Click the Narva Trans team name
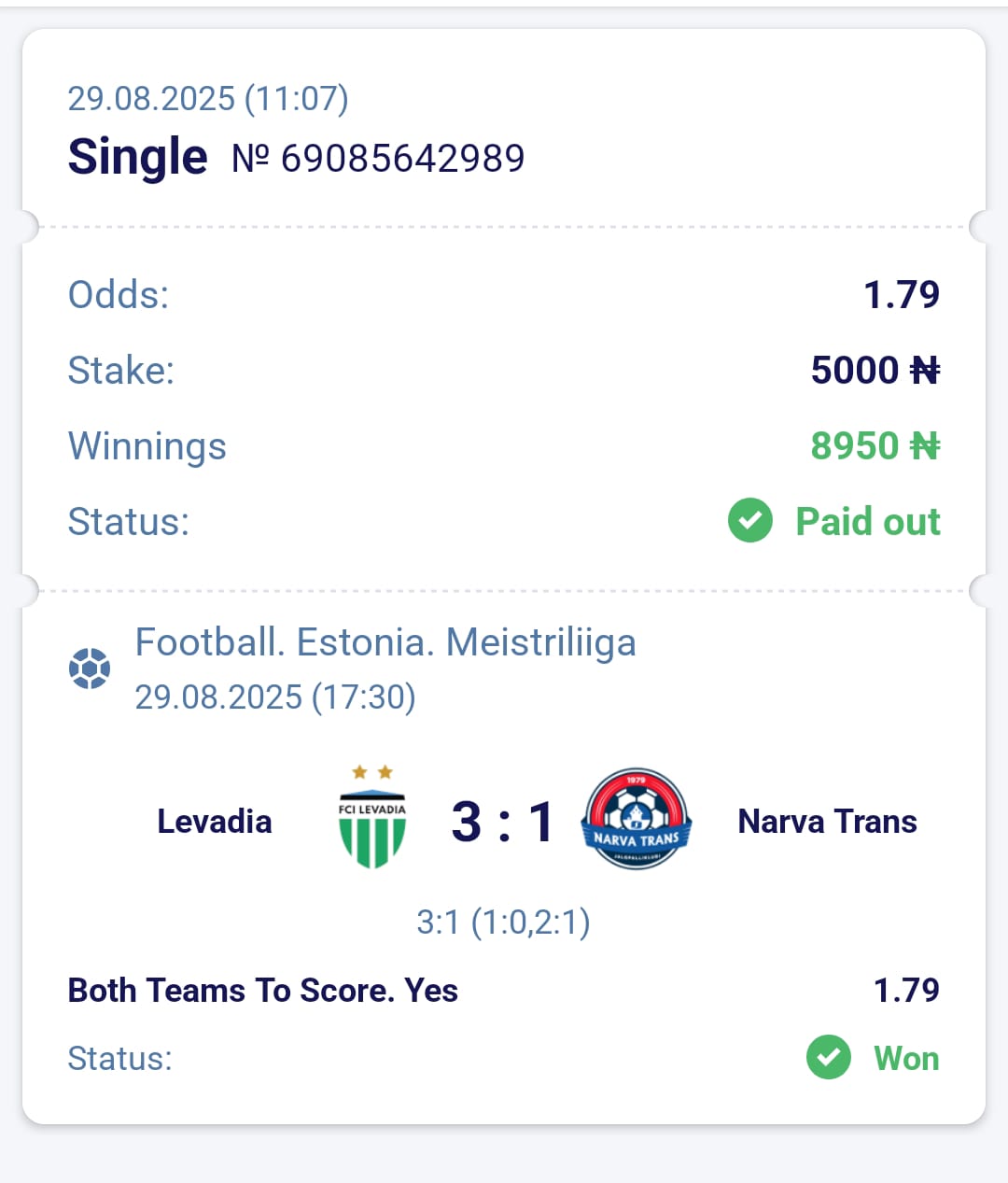The width and height of the screenshot is (1008, 1183). 827,822
